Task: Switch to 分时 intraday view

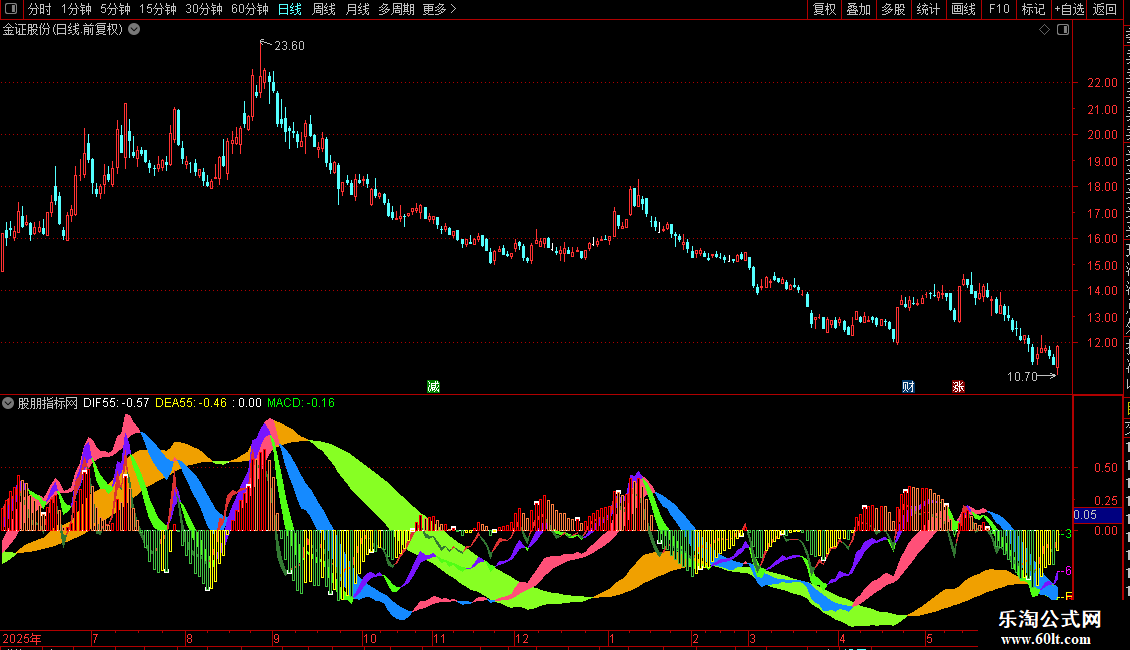Action: point(40,9)
